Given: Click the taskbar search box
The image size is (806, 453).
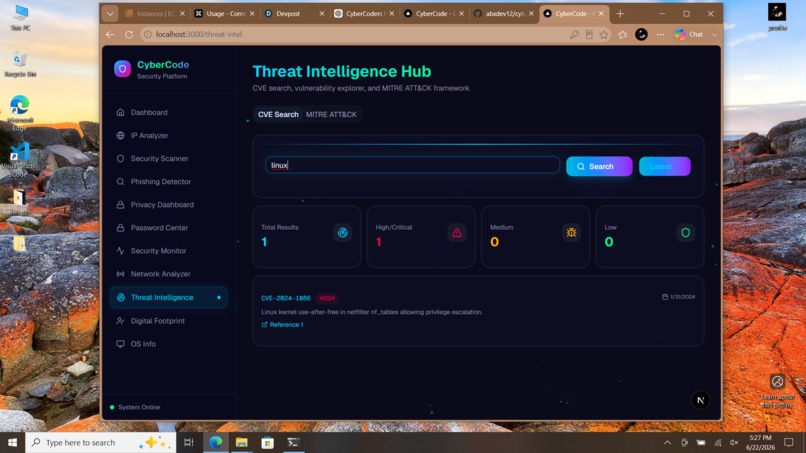Looking at the screenshot, I should [101, 442].
